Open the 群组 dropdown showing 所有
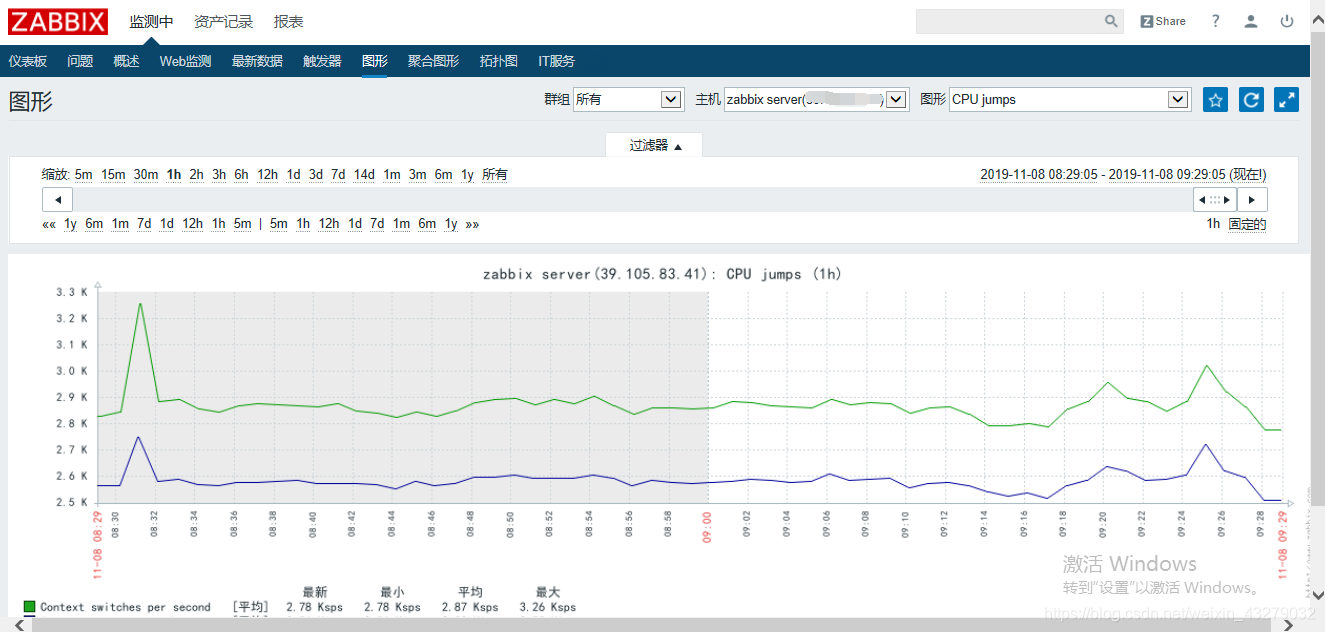 628,99
